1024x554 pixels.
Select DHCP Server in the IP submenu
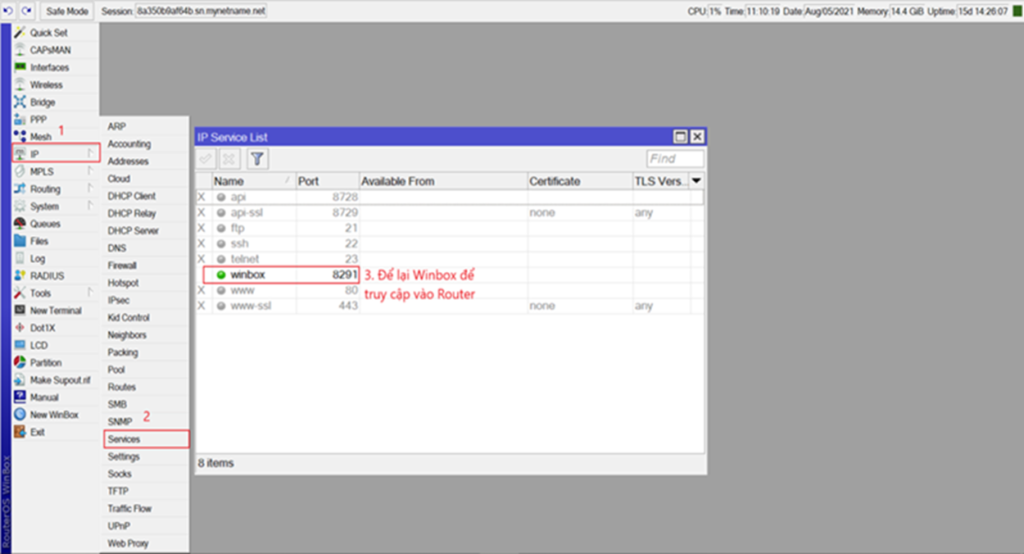pyautogui.click(x=132, y=231)
